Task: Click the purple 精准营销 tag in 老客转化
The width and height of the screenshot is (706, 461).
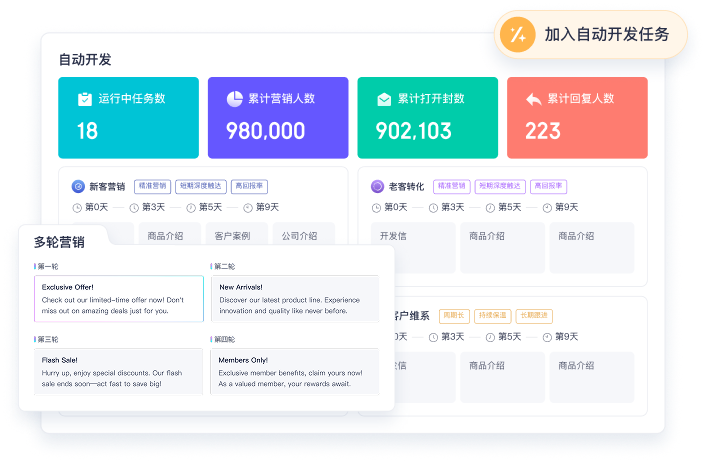Action: pyautogui.click(x=452, y=186)
